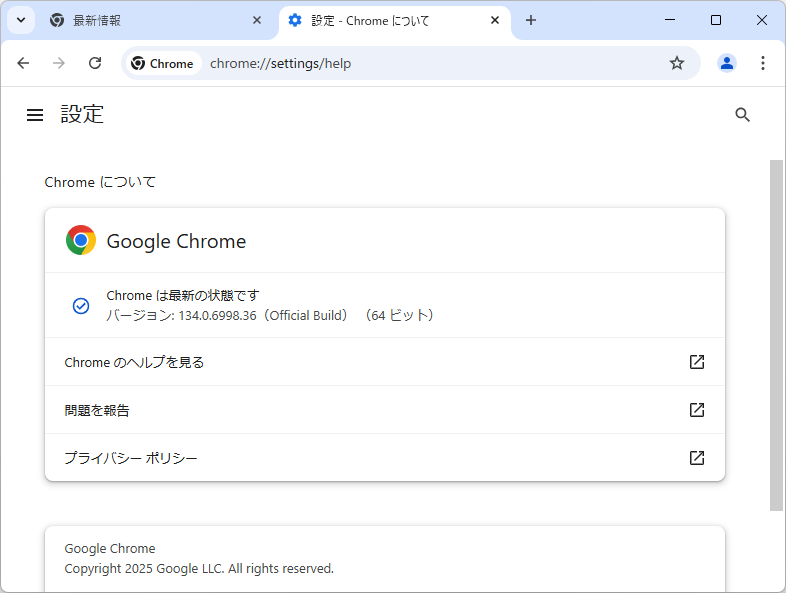Open a new tab with plus icon

pyautogui.click(x=531, y=20)
